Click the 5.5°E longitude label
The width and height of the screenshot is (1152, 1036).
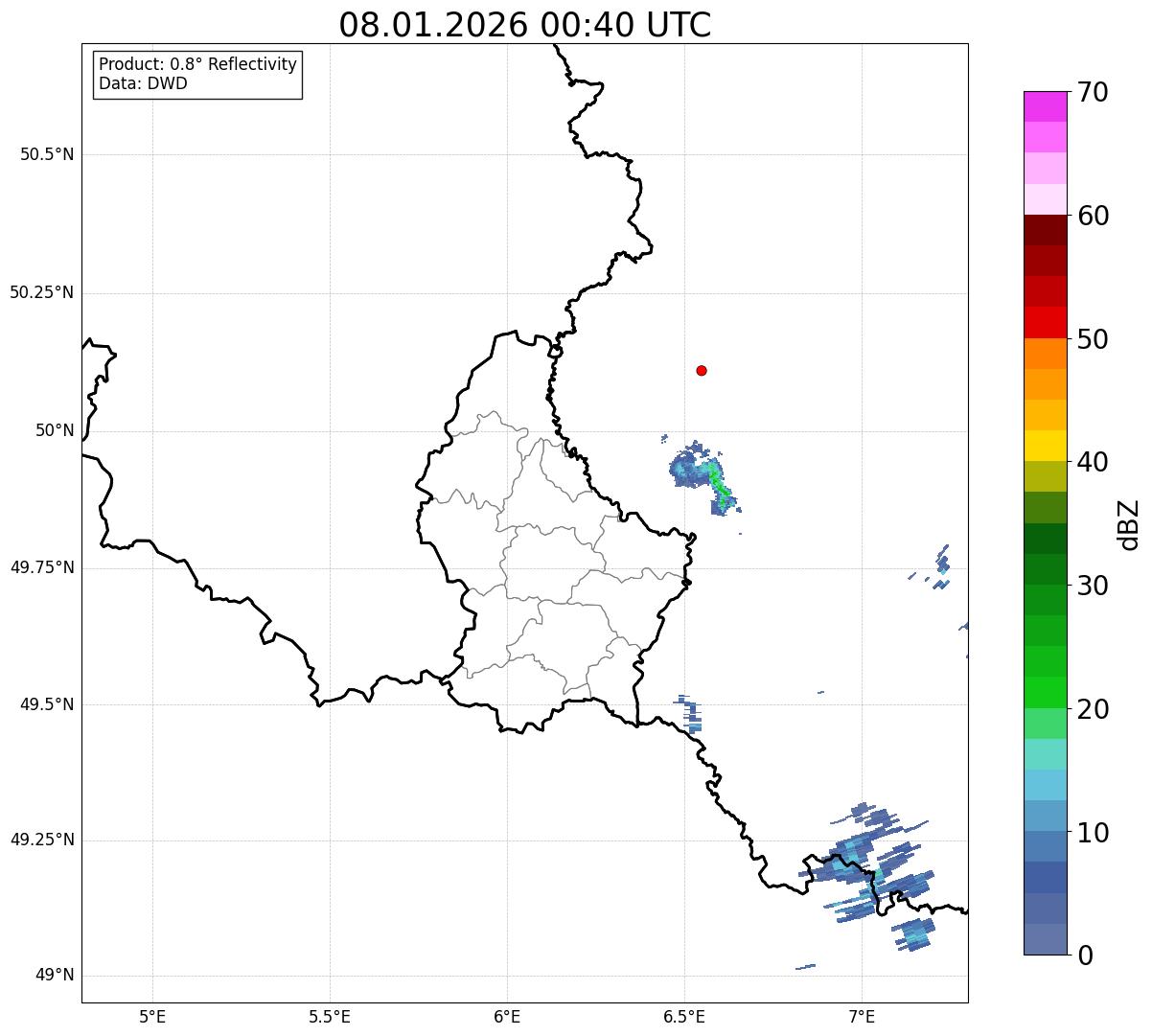(330, 1017)
